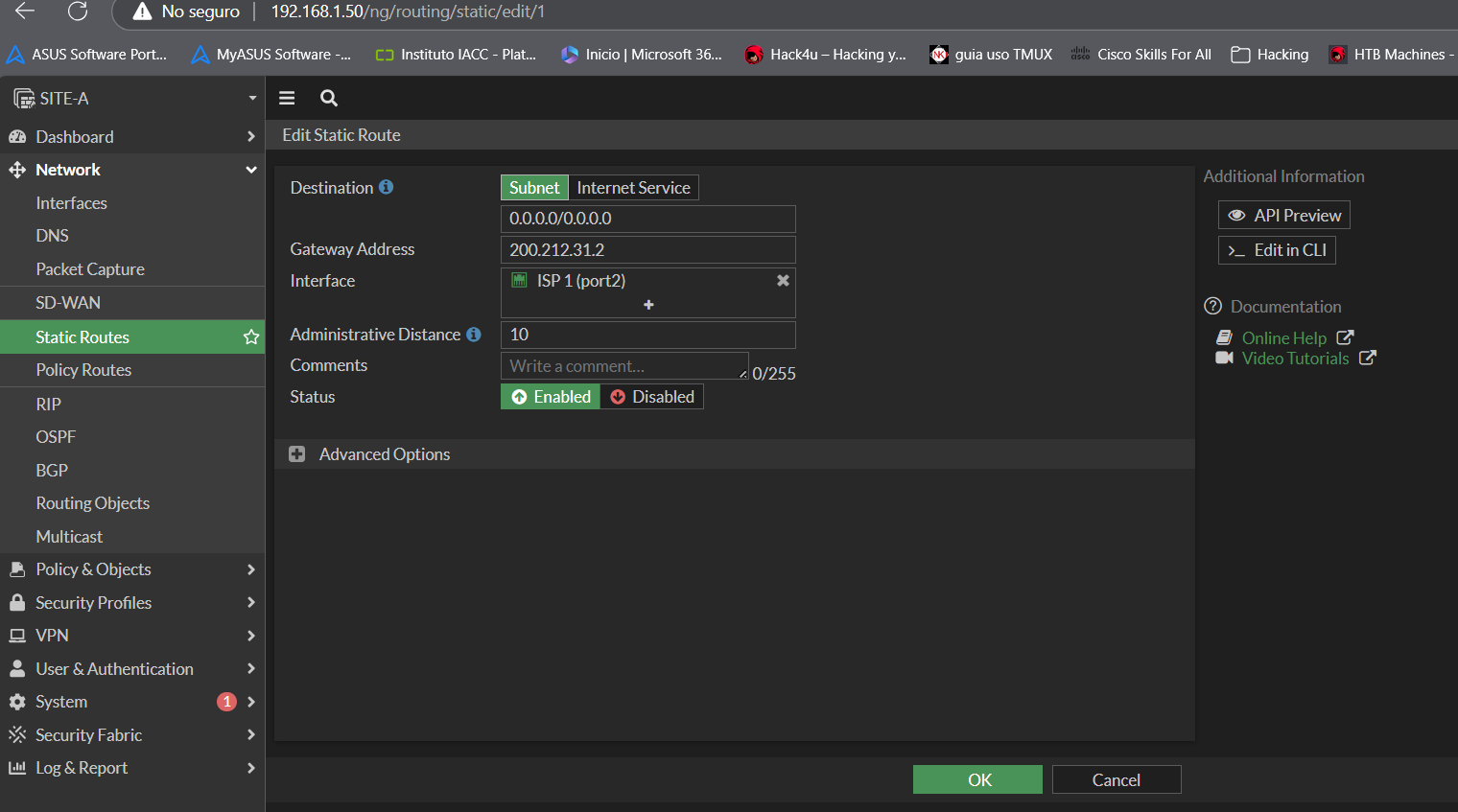Remove ISP 1 (port2) with the X icon

(783, 280)
